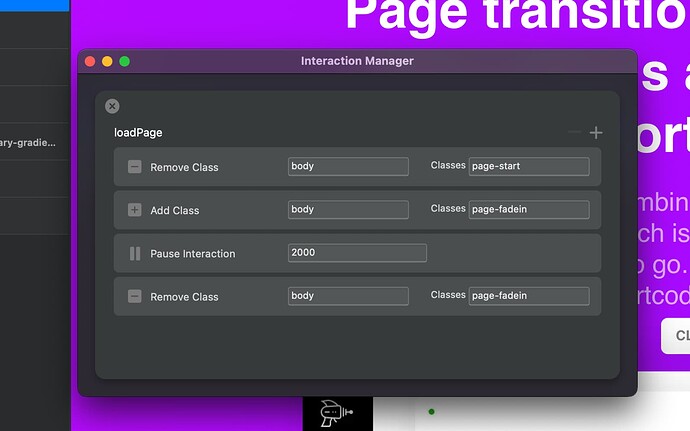690x431 pixels.
Task: Click the ray gun logo thumbnail
Action: click(x=338, y=414)
